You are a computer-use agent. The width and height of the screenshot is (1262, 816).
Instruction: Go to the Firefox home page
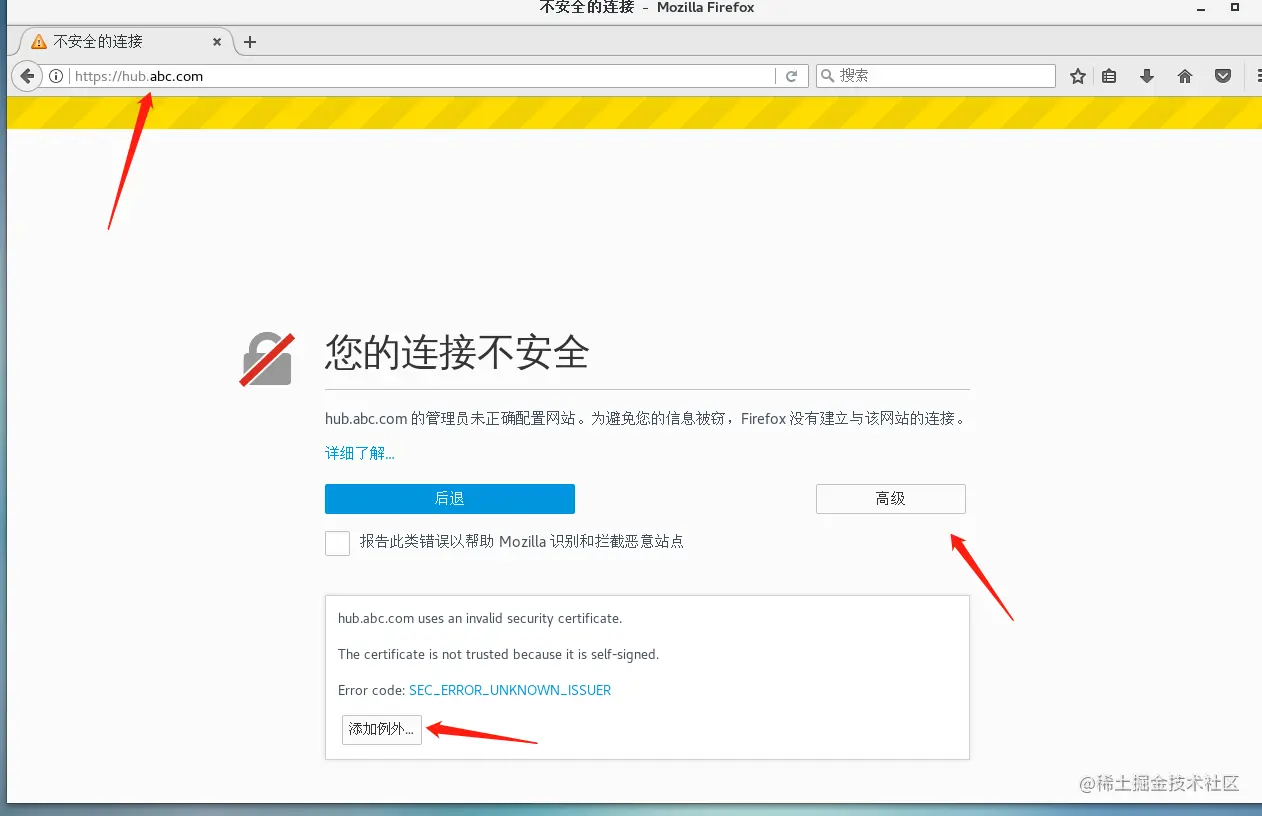point(1184,75)
